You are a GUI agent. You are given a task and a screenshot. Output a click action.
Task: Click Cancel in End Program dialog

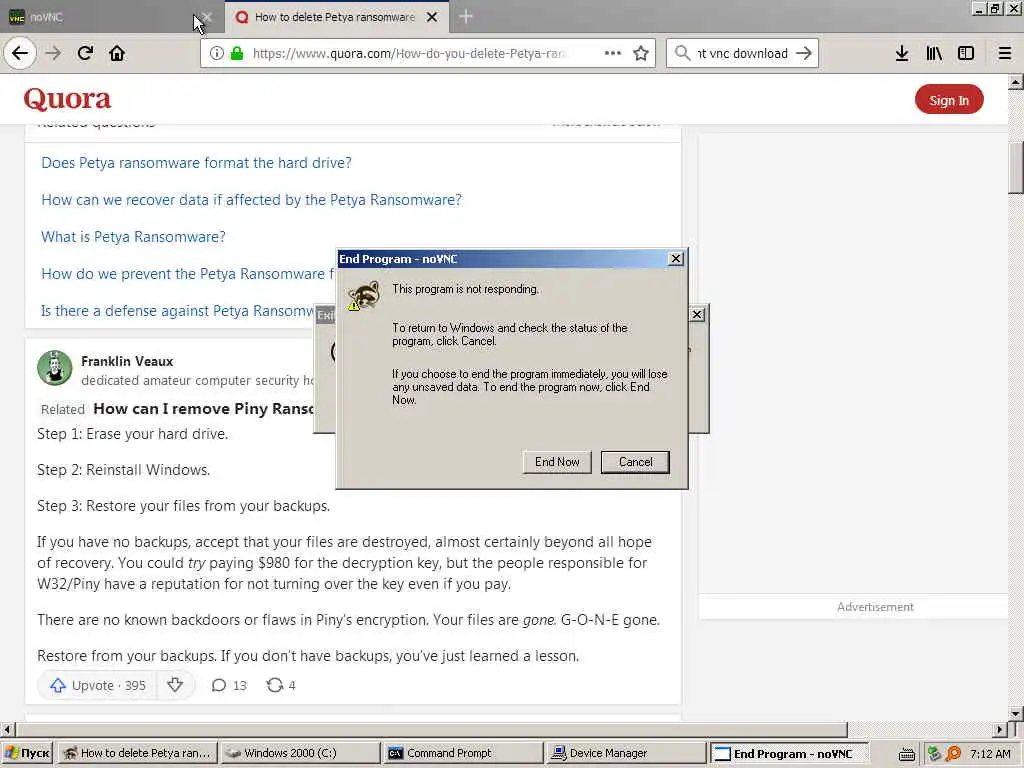point(635,462)
